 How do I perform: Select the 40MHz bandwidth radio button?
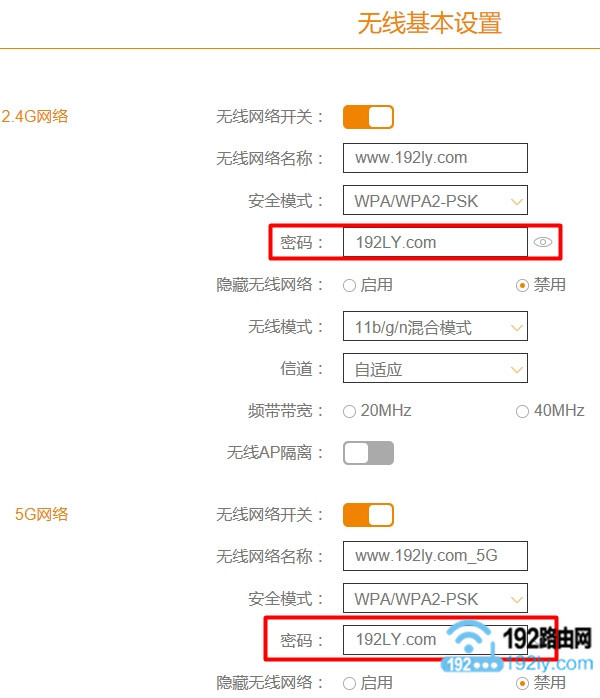[x=522, y=411]
